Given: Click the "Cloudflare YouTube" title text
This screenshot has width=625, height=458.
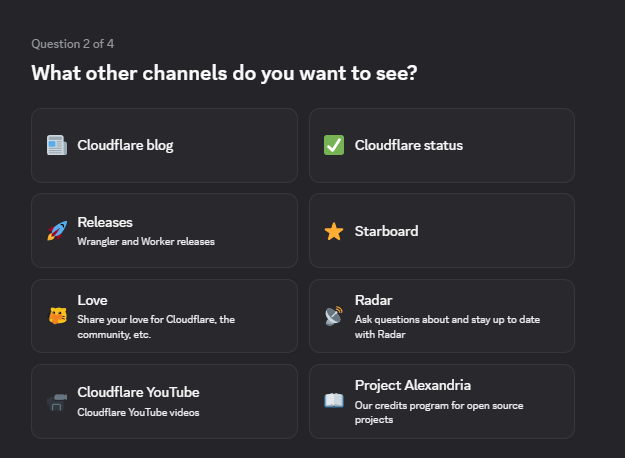Looking at the screenshot, I should point(138,392).
